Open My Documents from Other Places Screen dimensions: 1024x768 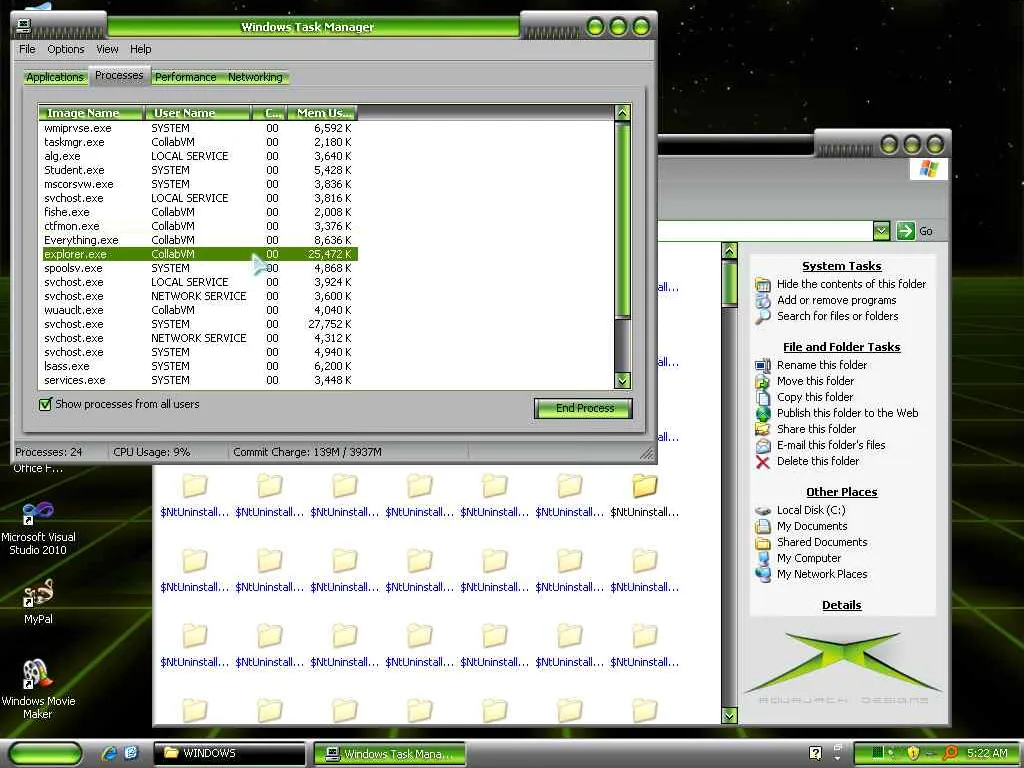(x=812, y=526)
